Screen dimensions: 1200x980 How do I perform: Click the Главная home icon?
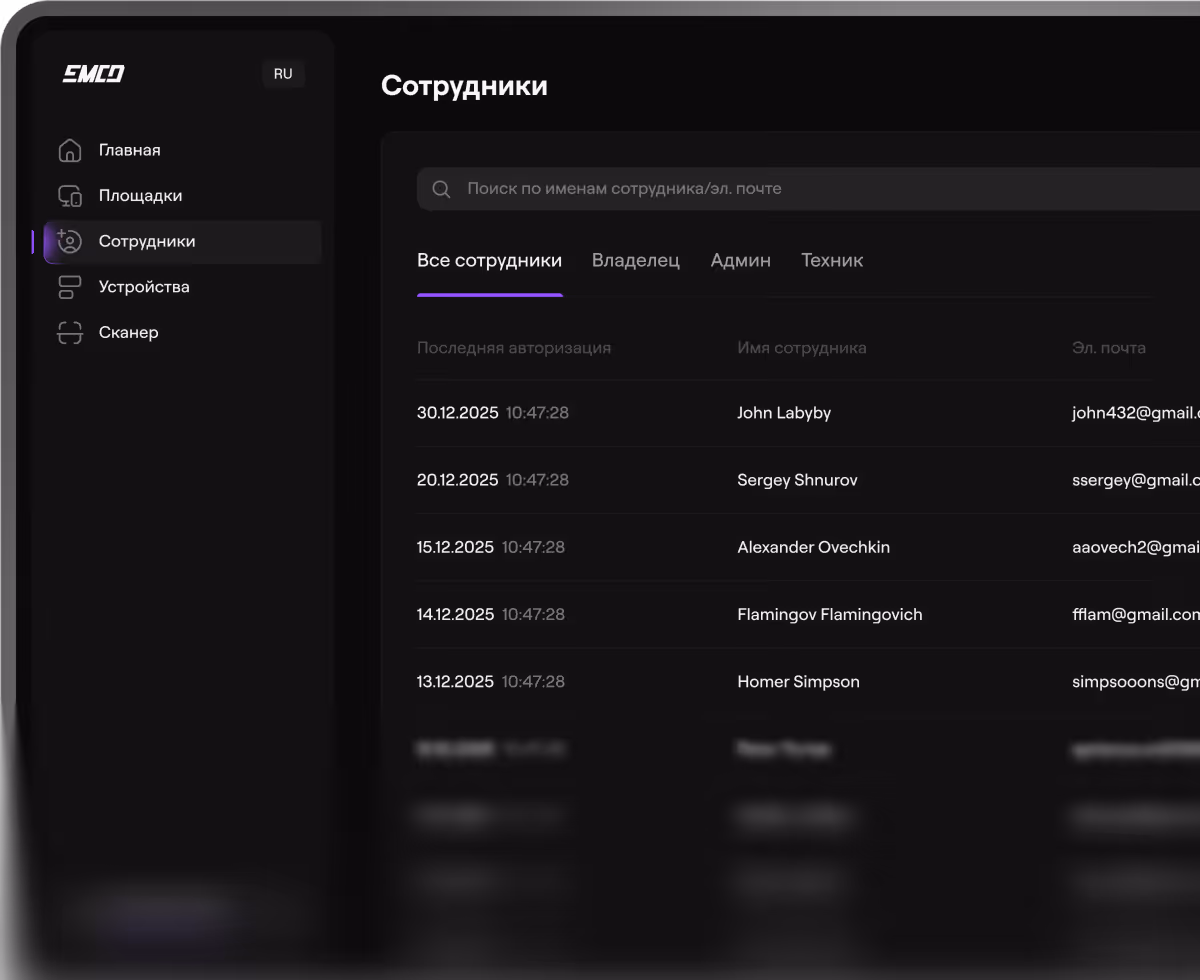pos(70,150)
